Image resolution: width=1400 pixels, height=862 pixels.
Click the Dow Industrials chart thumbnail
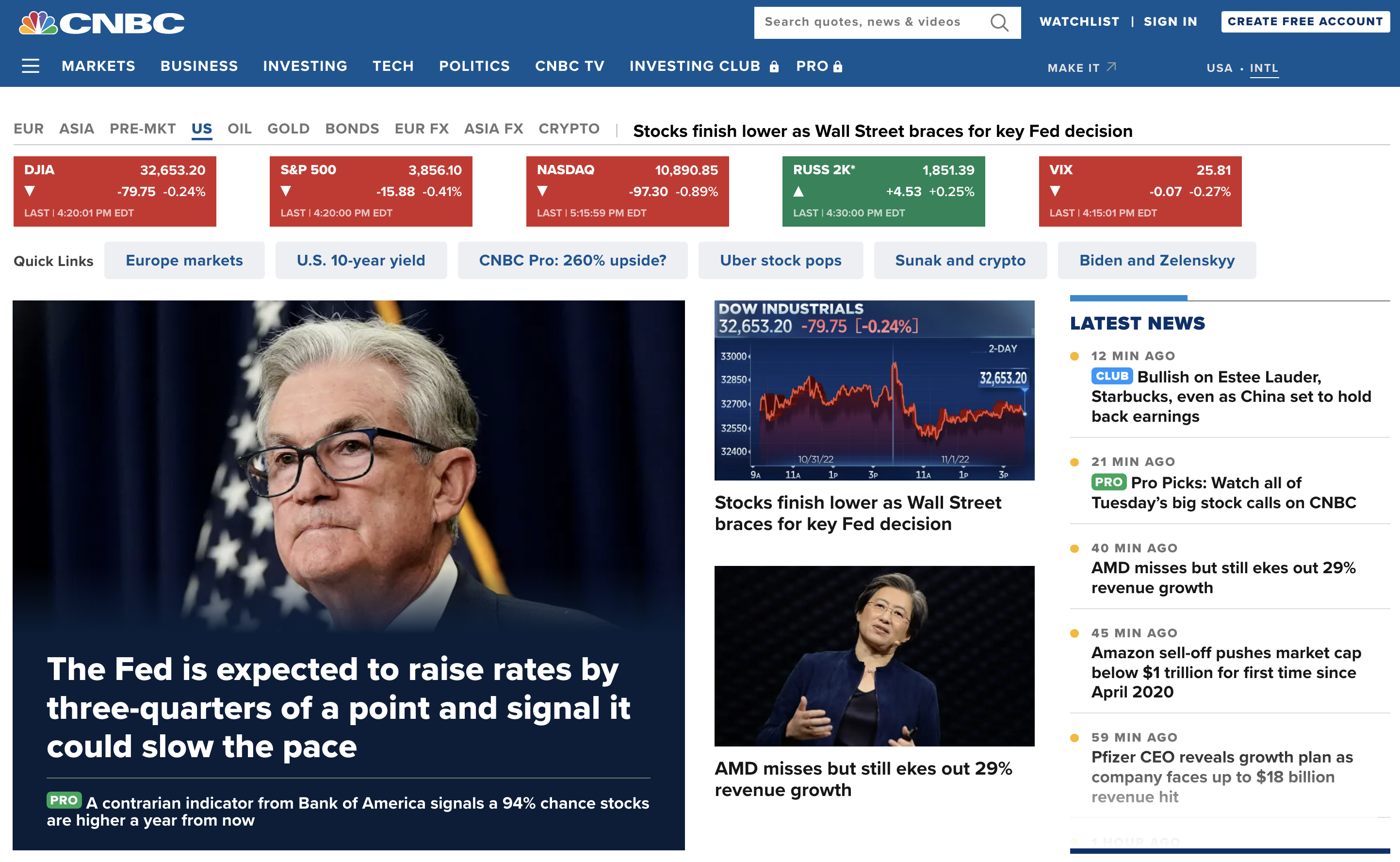click(x=874, y=391)
